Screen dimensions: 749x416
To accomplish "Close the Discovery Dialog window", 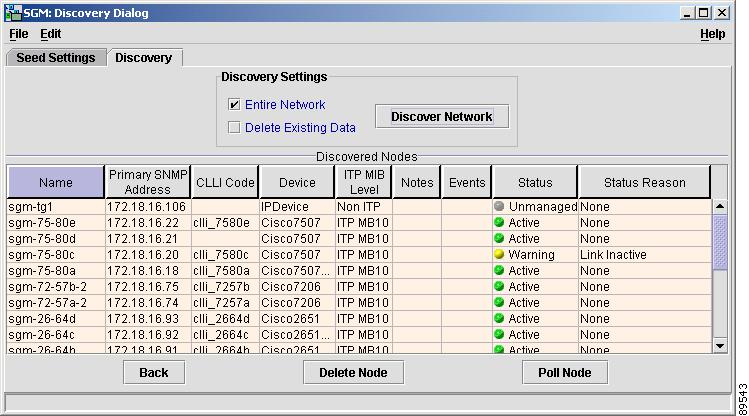I will [x=722, y=13].
